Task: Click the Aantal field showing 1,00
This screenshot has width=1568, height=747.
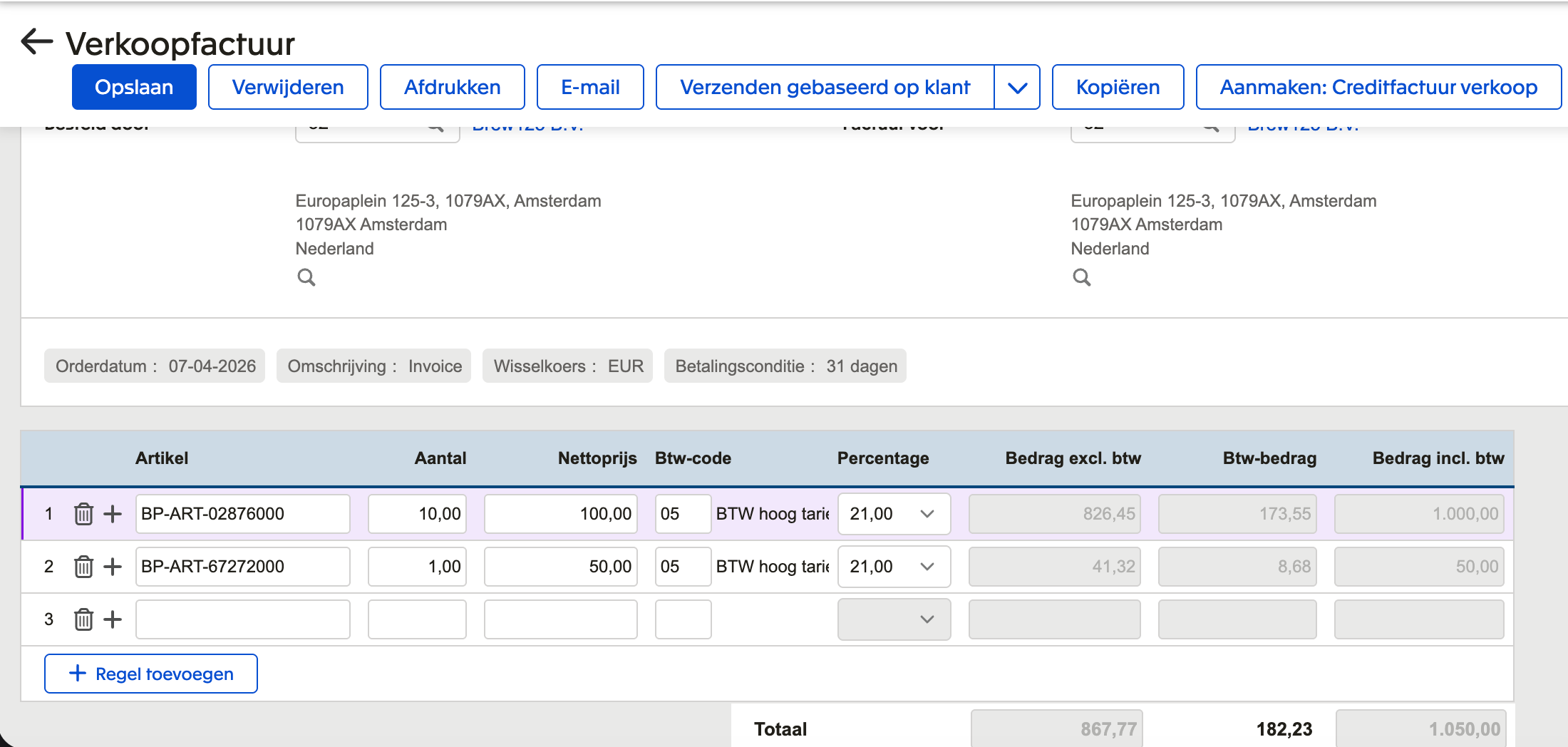Action: 417,566
